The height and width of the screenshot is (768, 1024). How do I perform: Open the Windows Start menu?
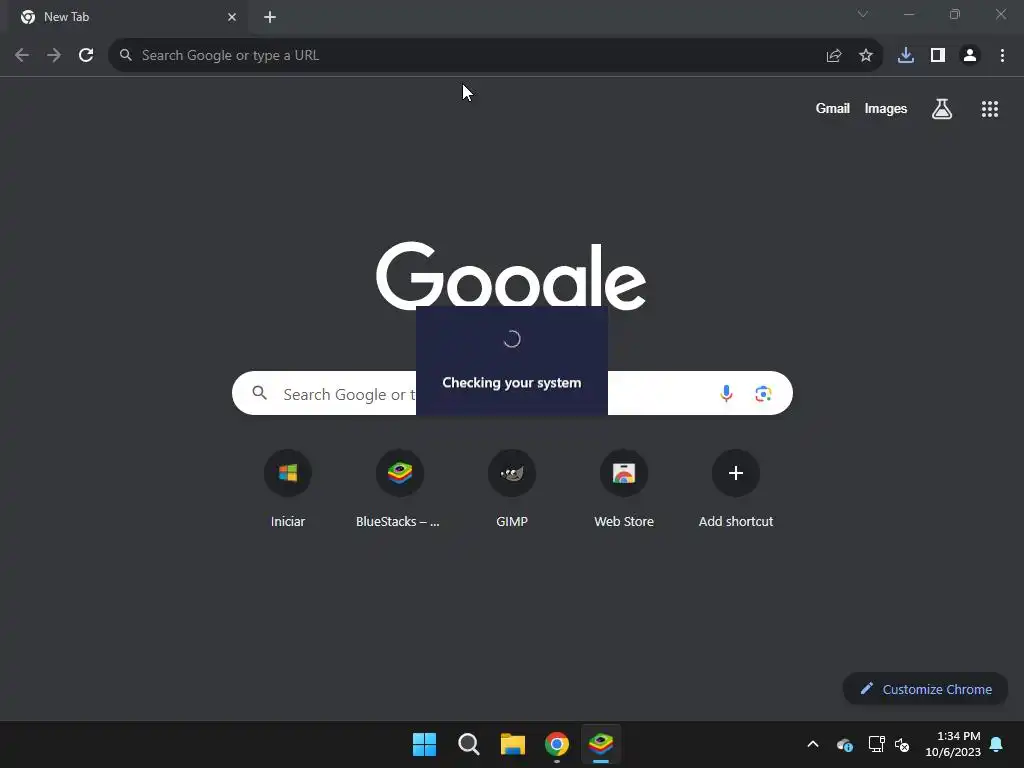(x=424, y=744)
